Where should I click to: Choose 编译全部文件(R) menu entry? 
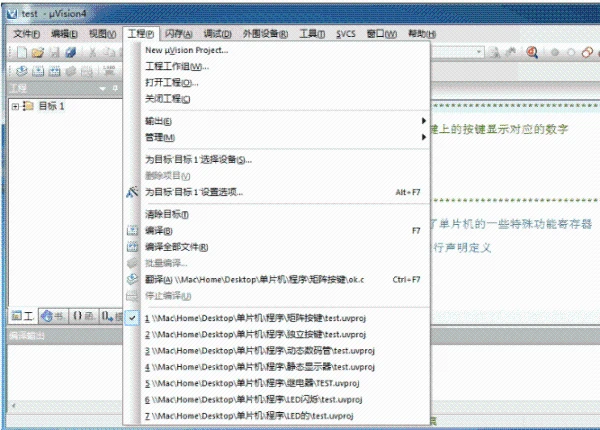point(276,247)
